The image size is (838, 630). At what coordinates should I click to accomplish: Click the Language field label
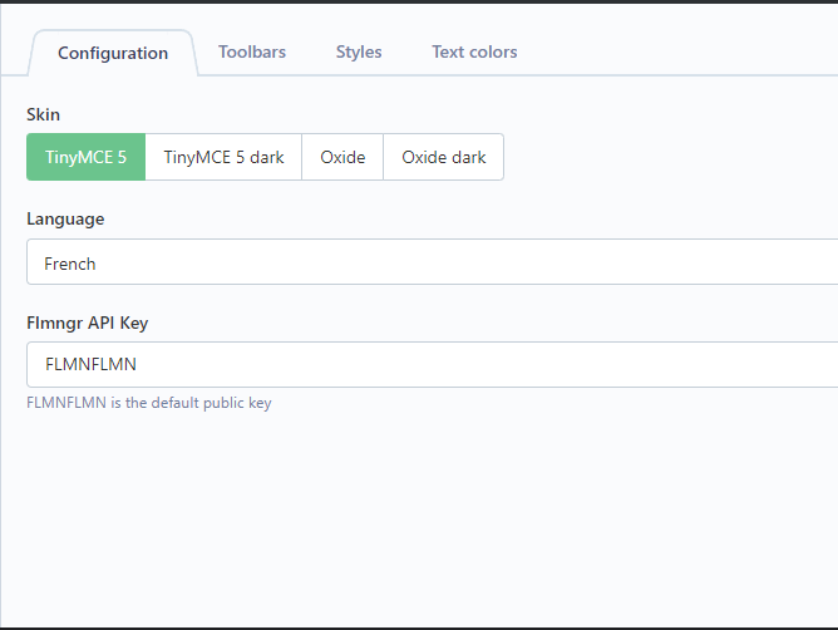(66, 219)
